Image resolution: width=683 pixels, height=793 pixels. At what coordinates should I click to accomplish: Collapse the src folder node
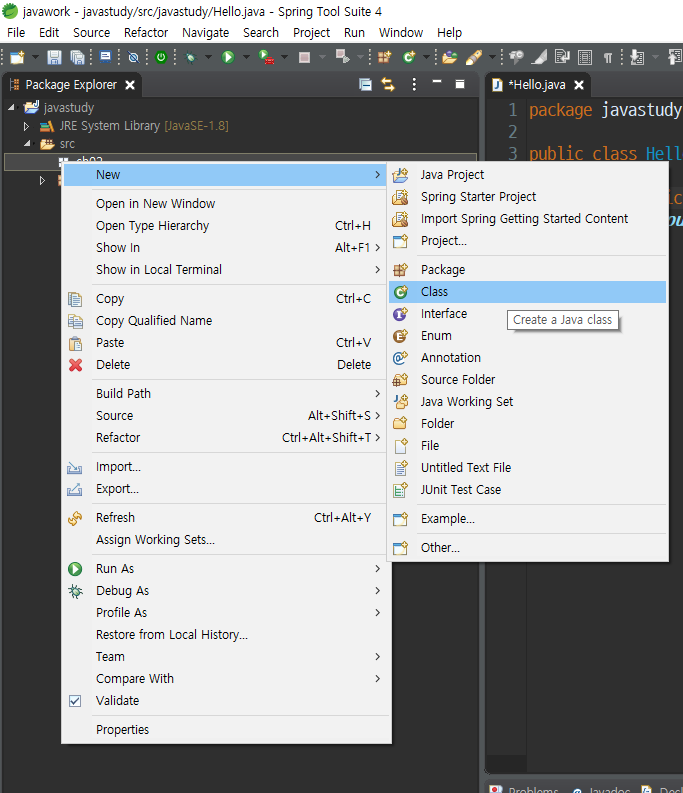click(x=27, y=144)
